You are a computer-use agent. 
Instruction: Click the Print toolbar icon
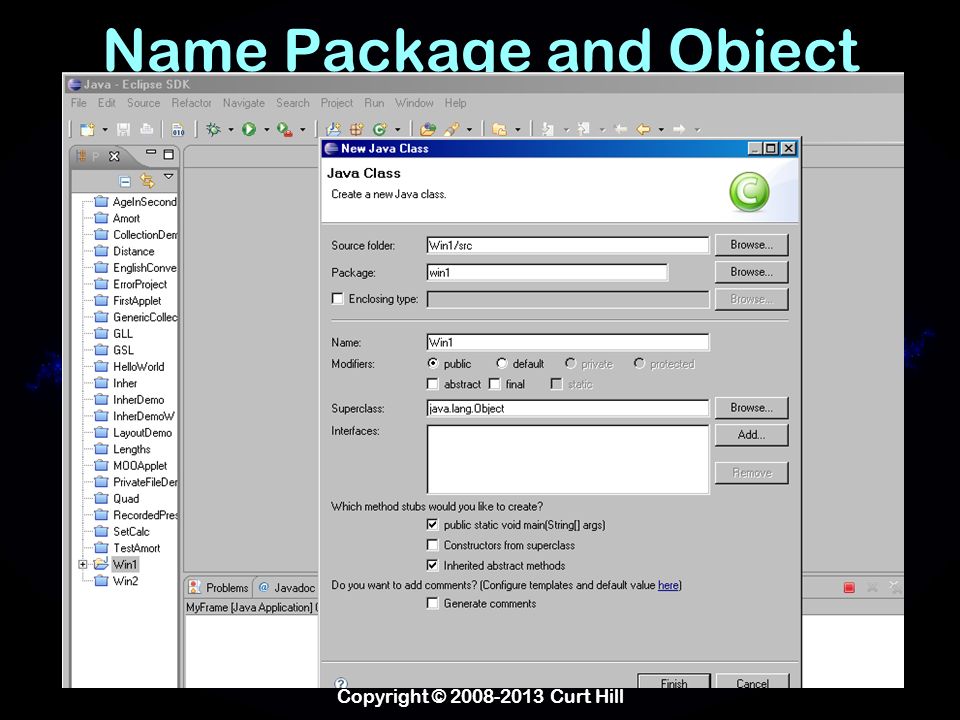coord(147,129)
